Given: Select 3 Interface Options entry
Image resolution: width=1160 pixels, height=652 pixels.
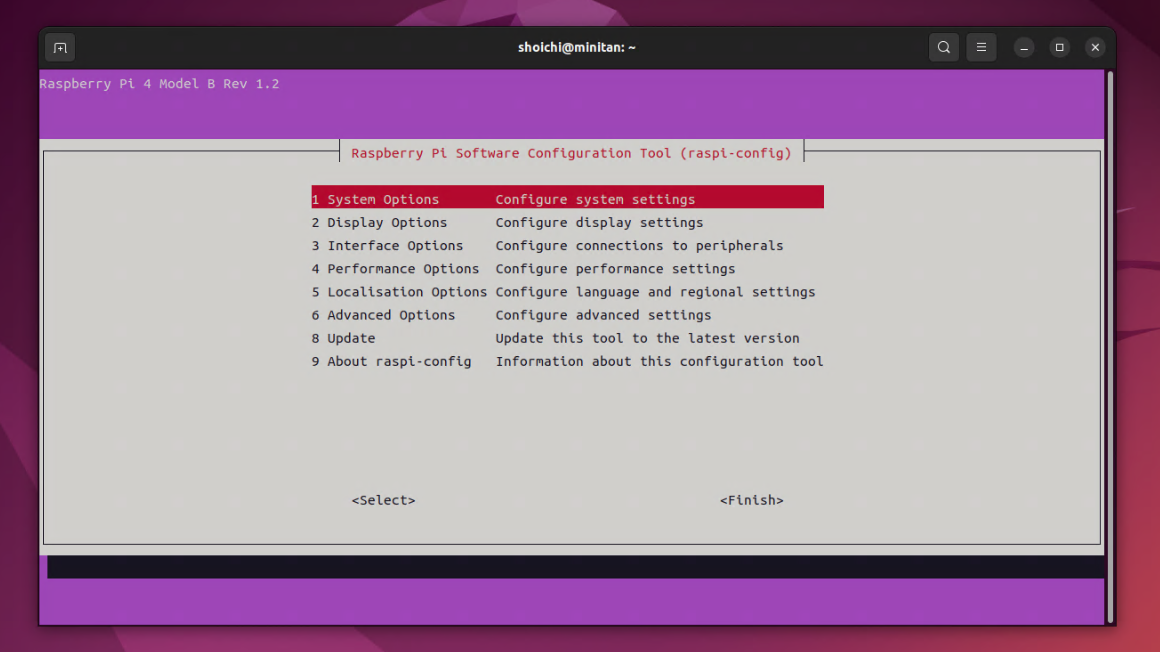Looking at the screenshot, I should 567,245.
